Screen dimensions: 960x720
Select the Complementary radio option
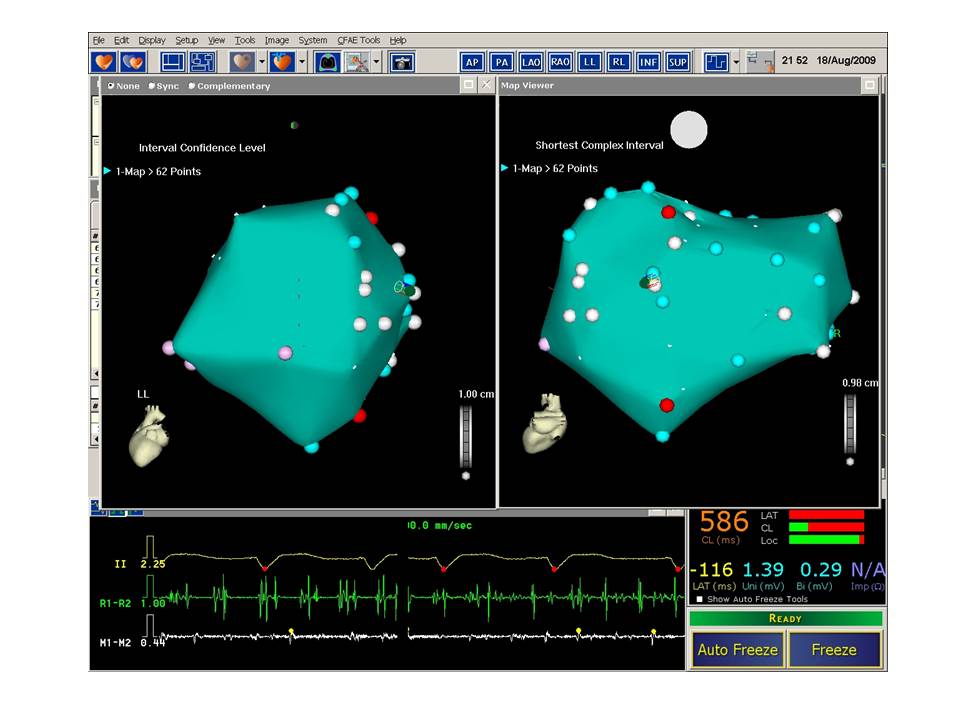[192, 86]
